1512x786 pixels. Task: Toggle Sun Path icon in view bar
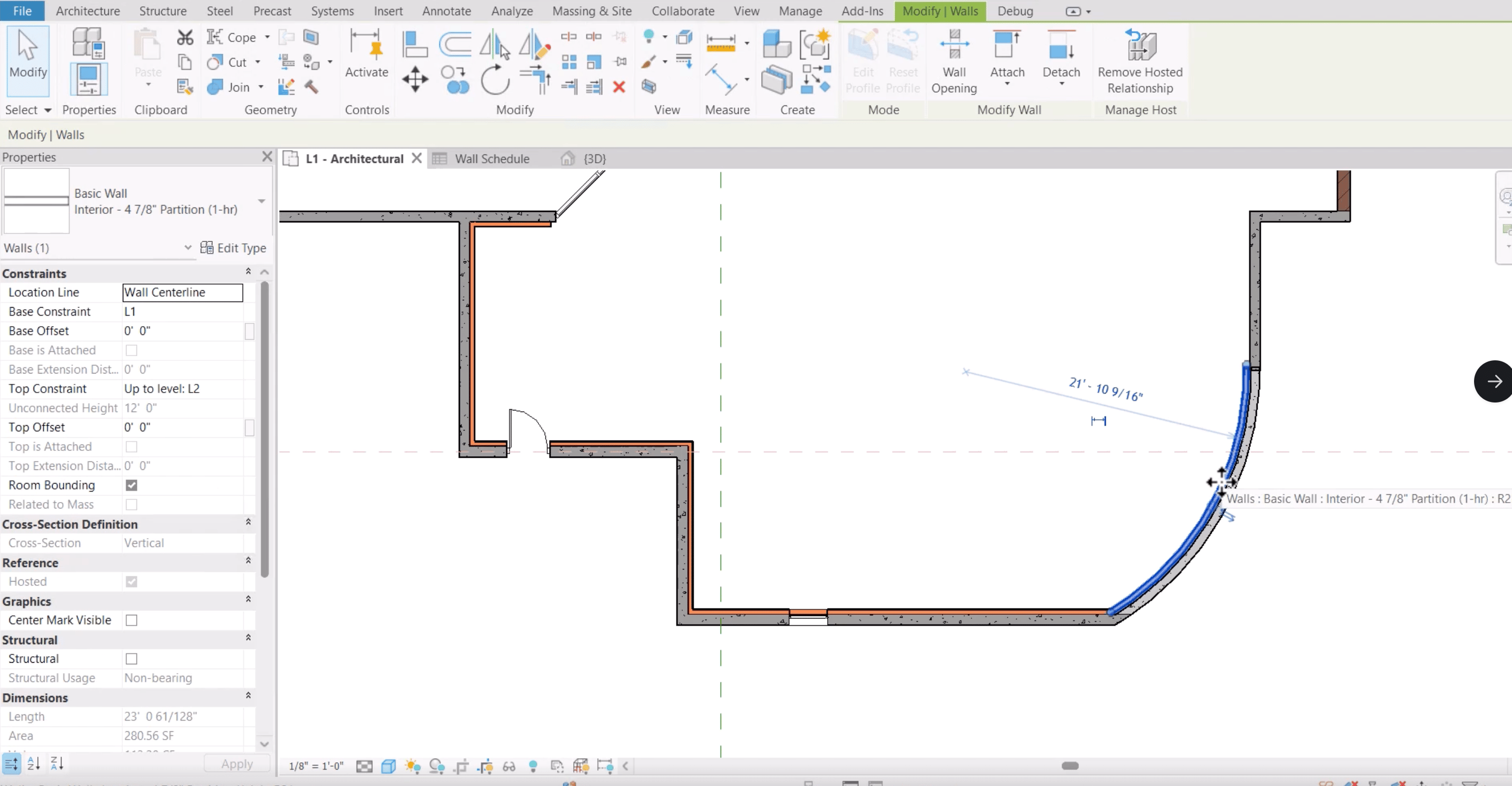(413, 766)
